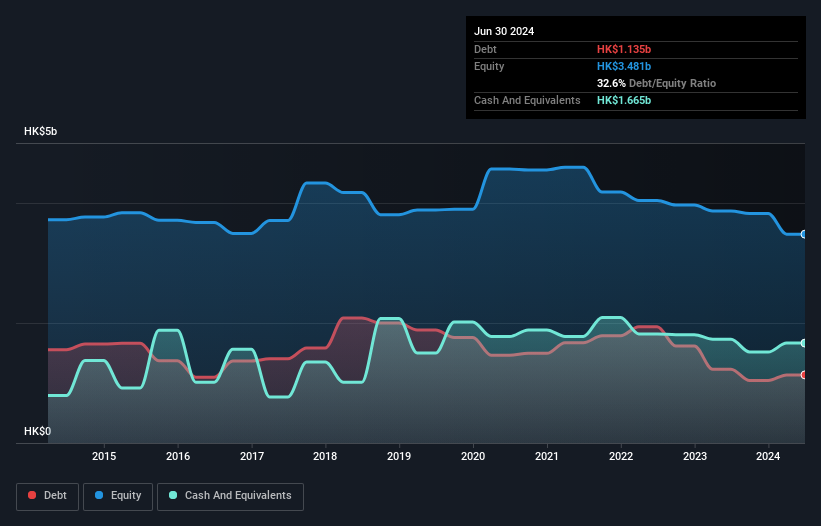Click the red Debt endpoint marker
Image resolution: width=821 pixels, height=526 pixels.
[x=804, y=375]
